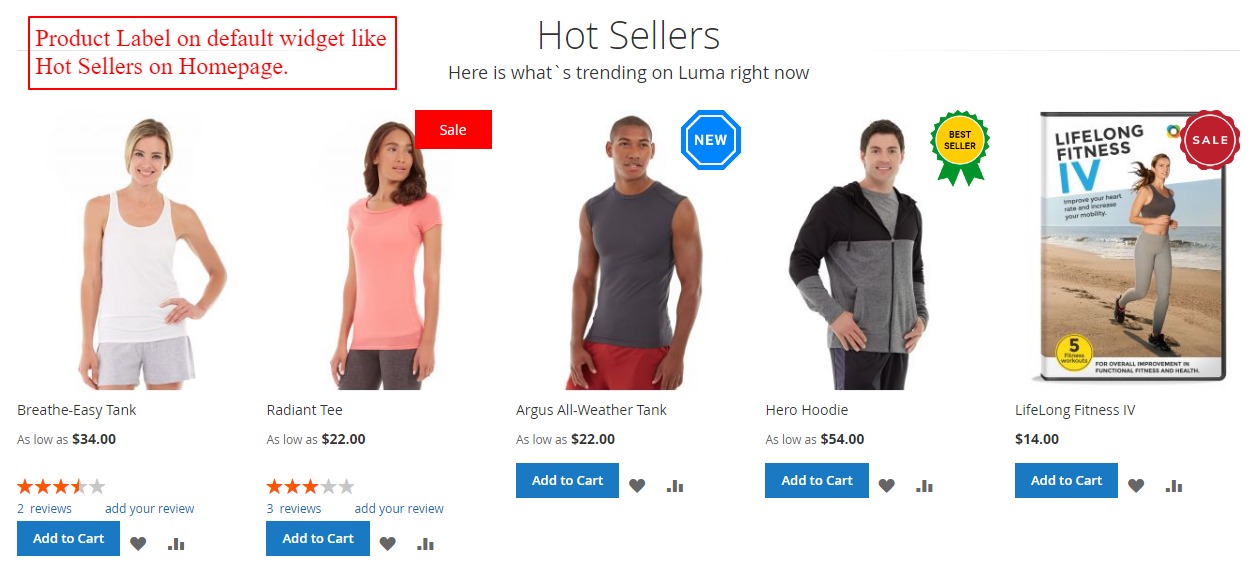Click compare icon for Hero Hoodie

pyautogui.click(x=924, y=486)
